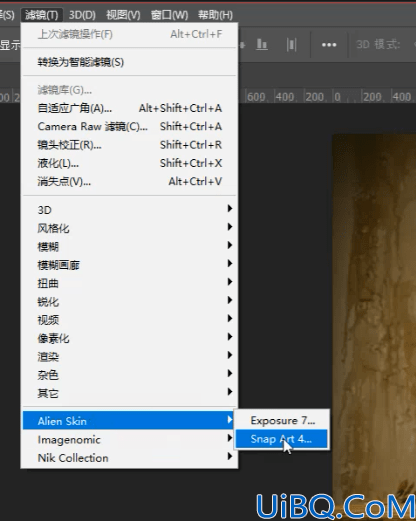Choose 转换为智能滤镜(S) option
The width and height of the screenshot is (416, 521).
(129, 62)
